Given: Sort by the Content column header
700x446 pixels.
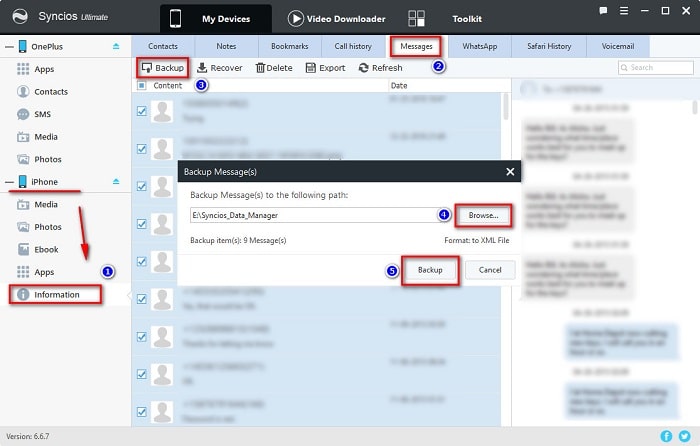Looking at the screenshot, I should (x=167, y=85).
